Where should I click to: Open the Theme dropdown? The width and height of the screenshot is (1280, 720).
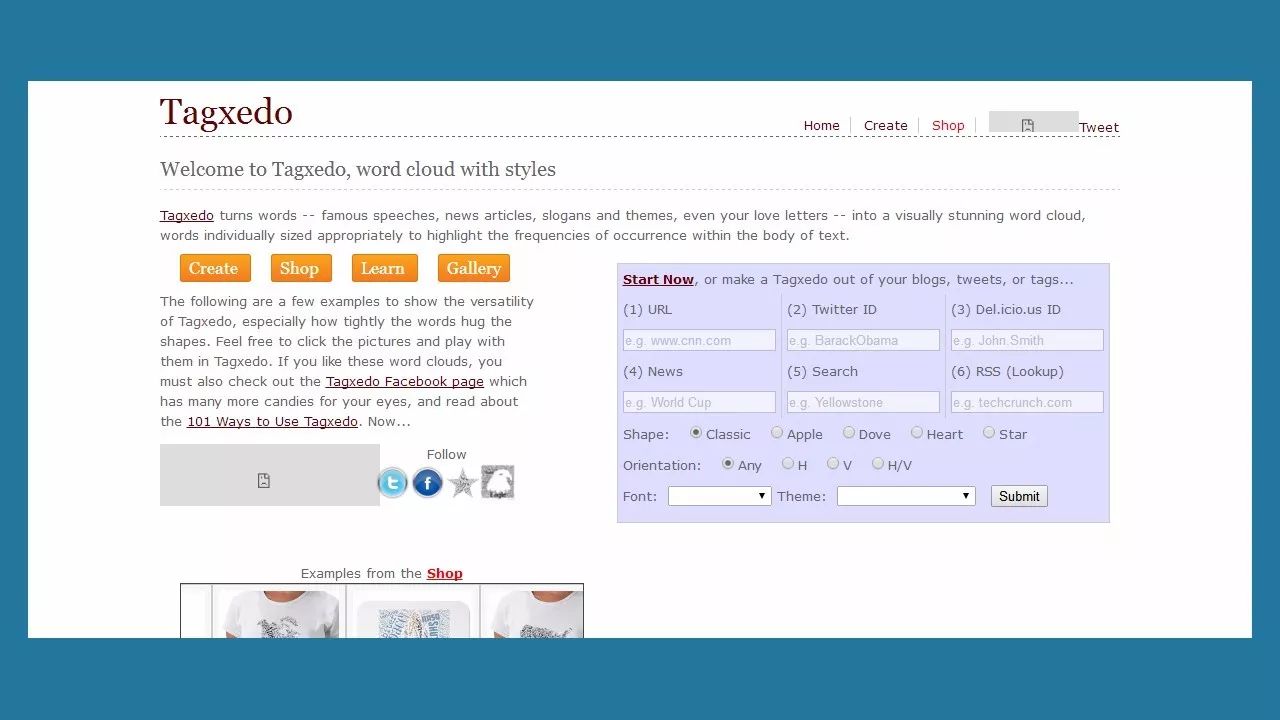[x=906, y=496]
